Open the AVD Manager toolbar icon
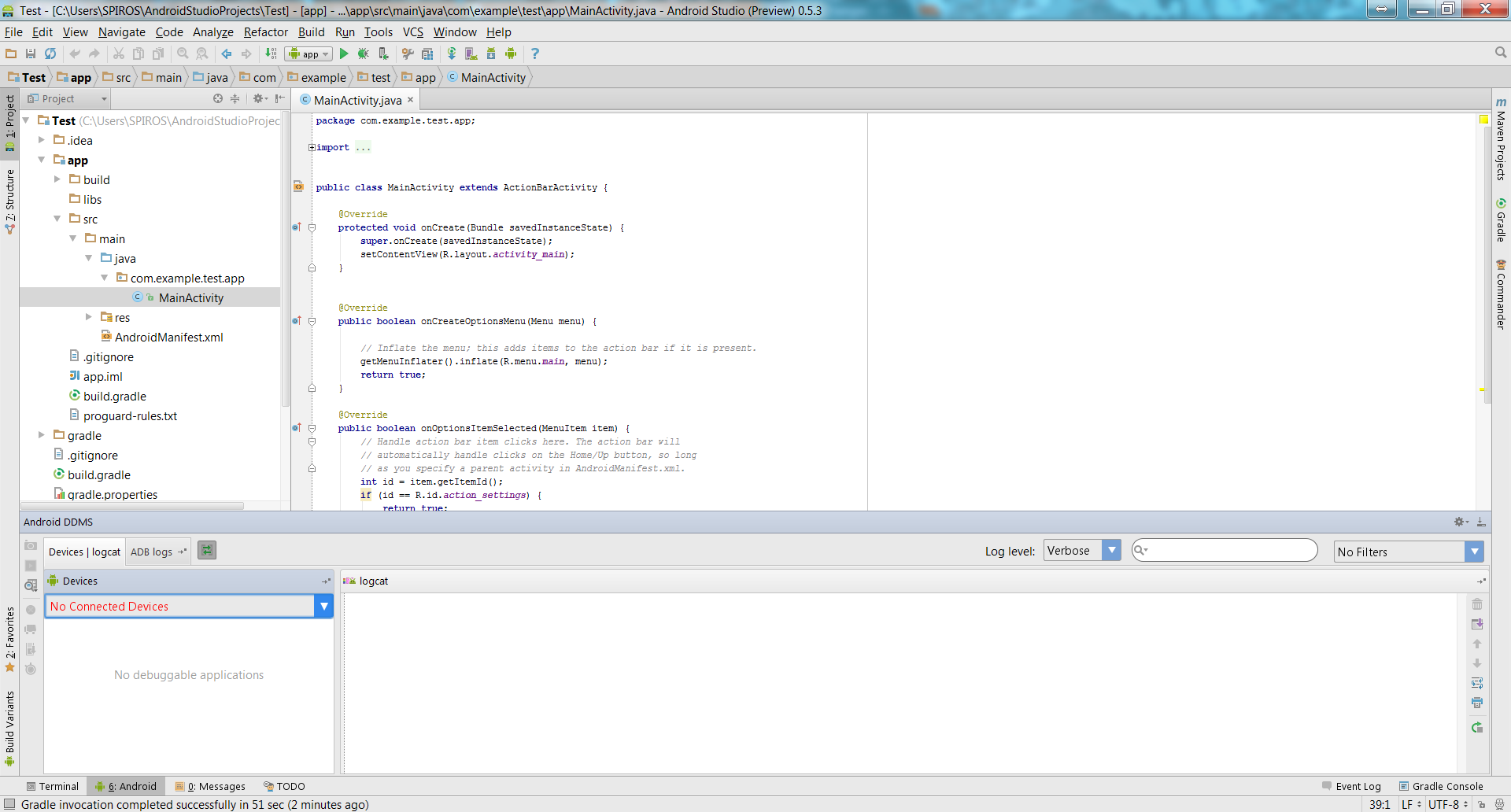Viewport: 1511px width, 812px height. pyautogui.click(x=471, y=54)
